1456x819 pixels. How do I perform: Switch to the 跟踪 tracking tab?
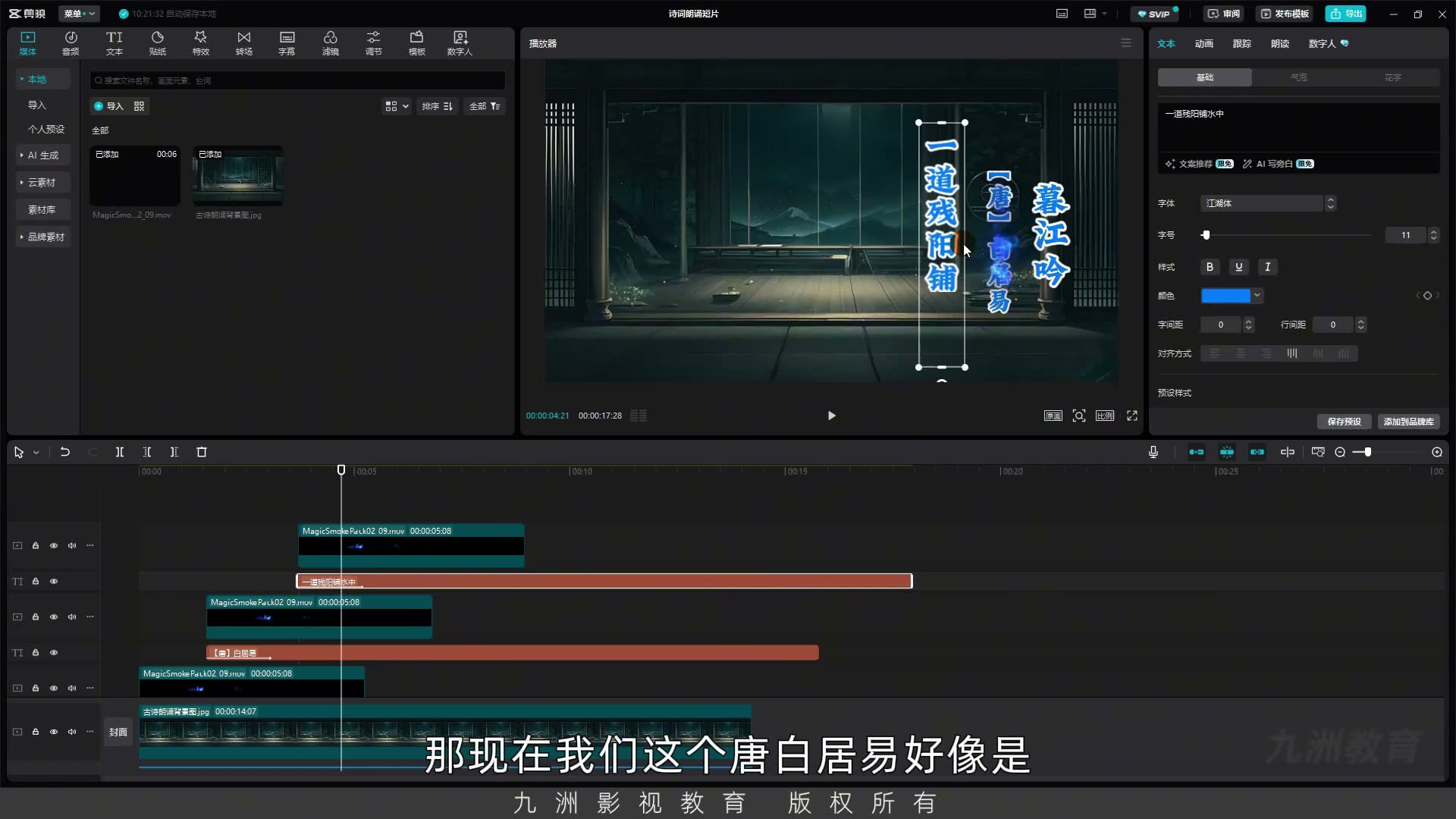click(x=1242, y=43)
